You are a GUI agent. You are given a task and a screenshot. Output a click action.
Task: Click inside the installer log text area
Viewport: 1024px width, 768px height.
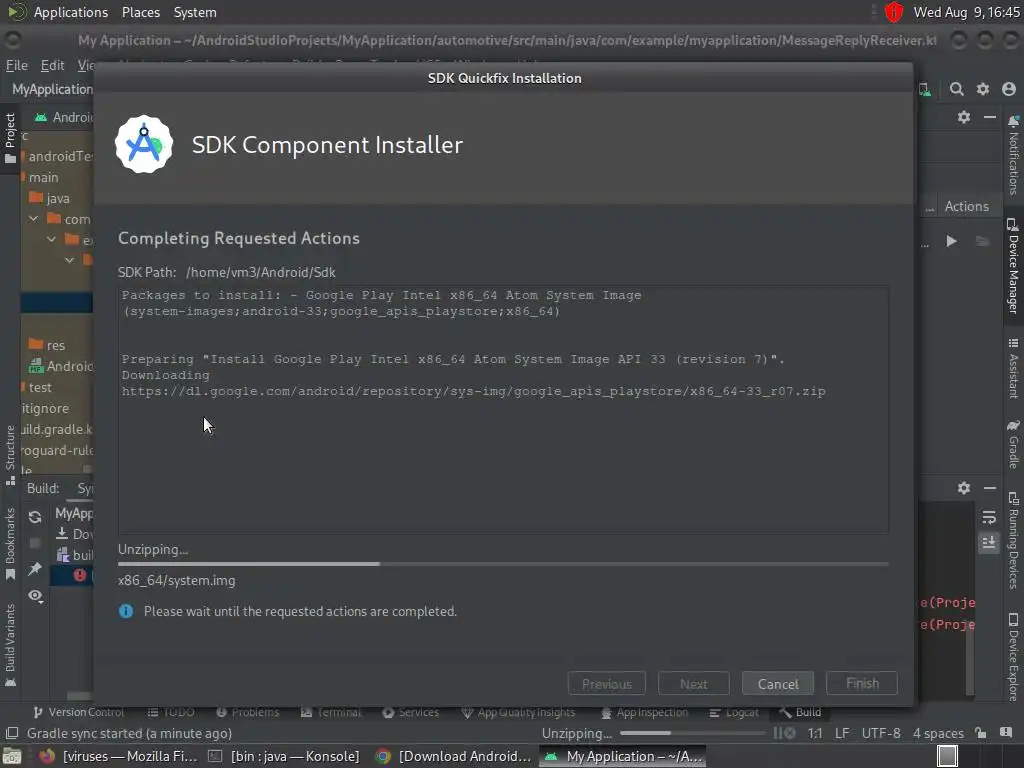503,409
